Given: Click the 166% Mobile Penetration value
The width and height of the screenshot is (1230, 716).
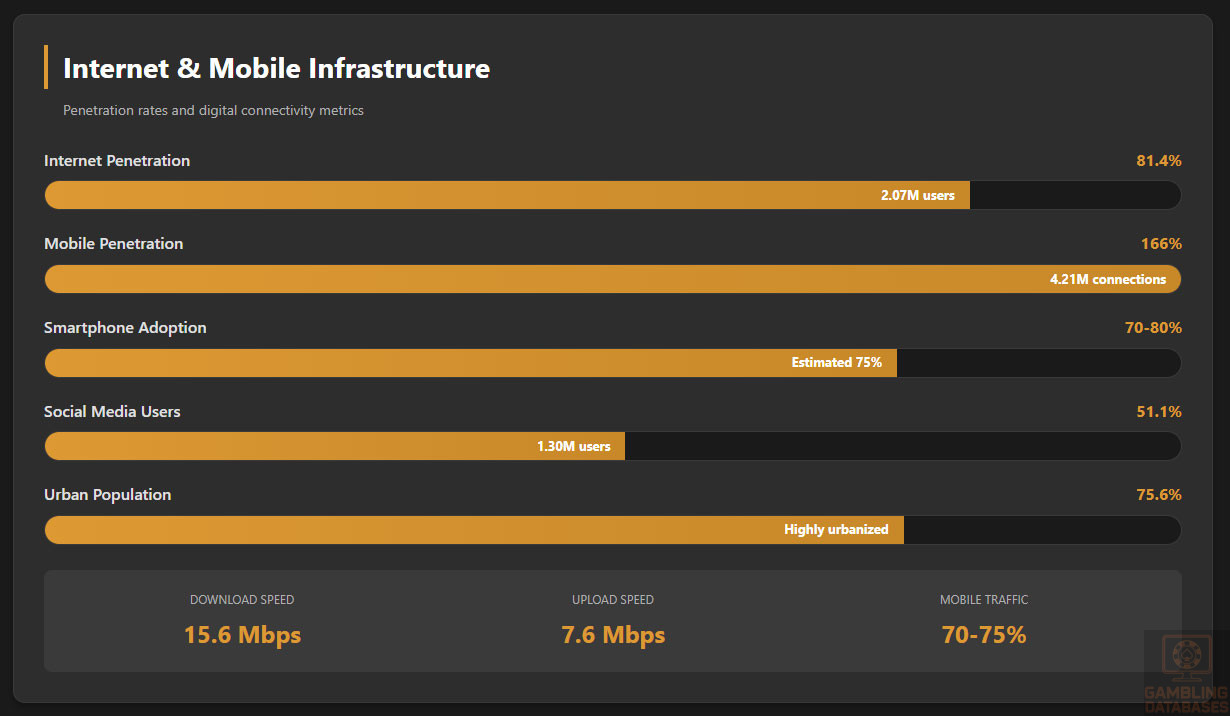Looking at the screenshot, I should point(1161,244).
